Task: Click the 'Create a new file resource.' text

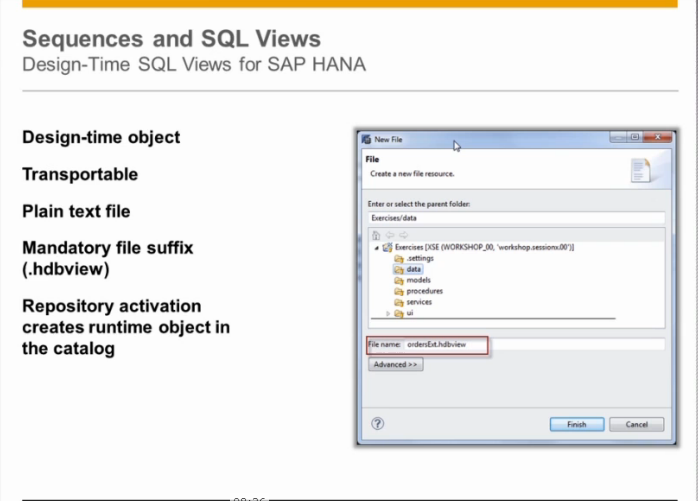Action: pos(412,174)
